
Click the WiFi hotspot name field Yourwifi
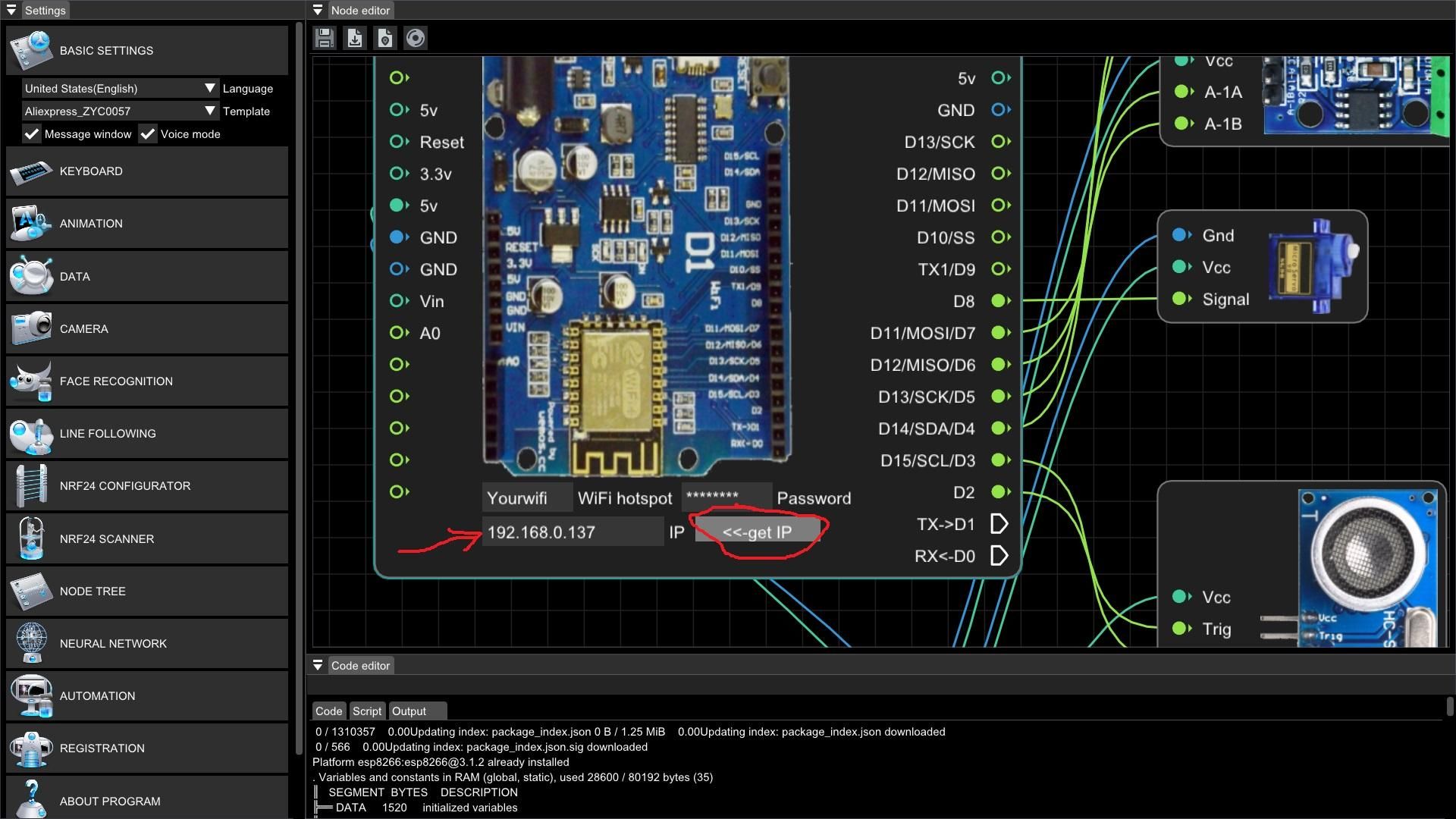click(527, 497)
